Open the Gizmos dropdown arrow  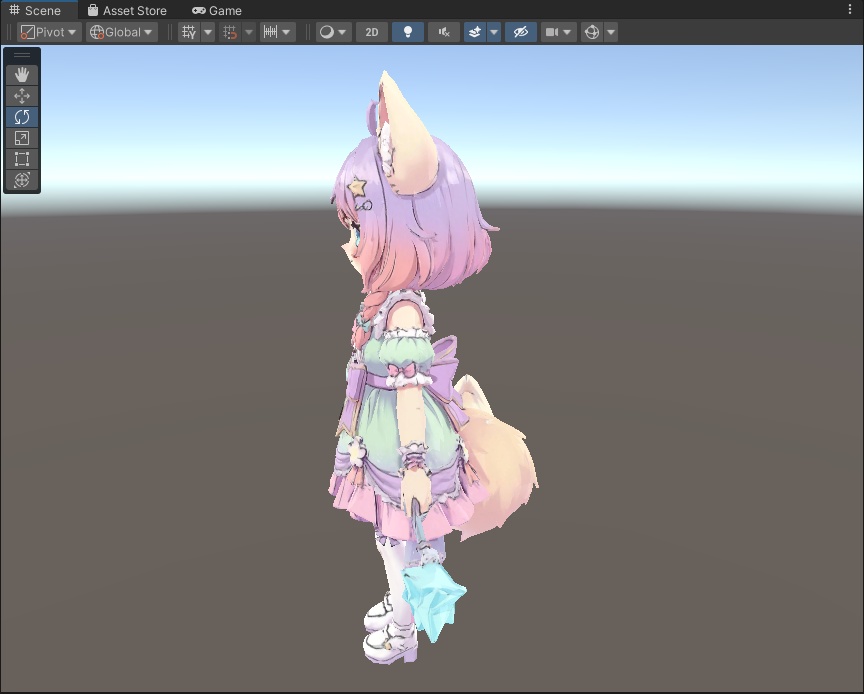[x=611, y=32]
